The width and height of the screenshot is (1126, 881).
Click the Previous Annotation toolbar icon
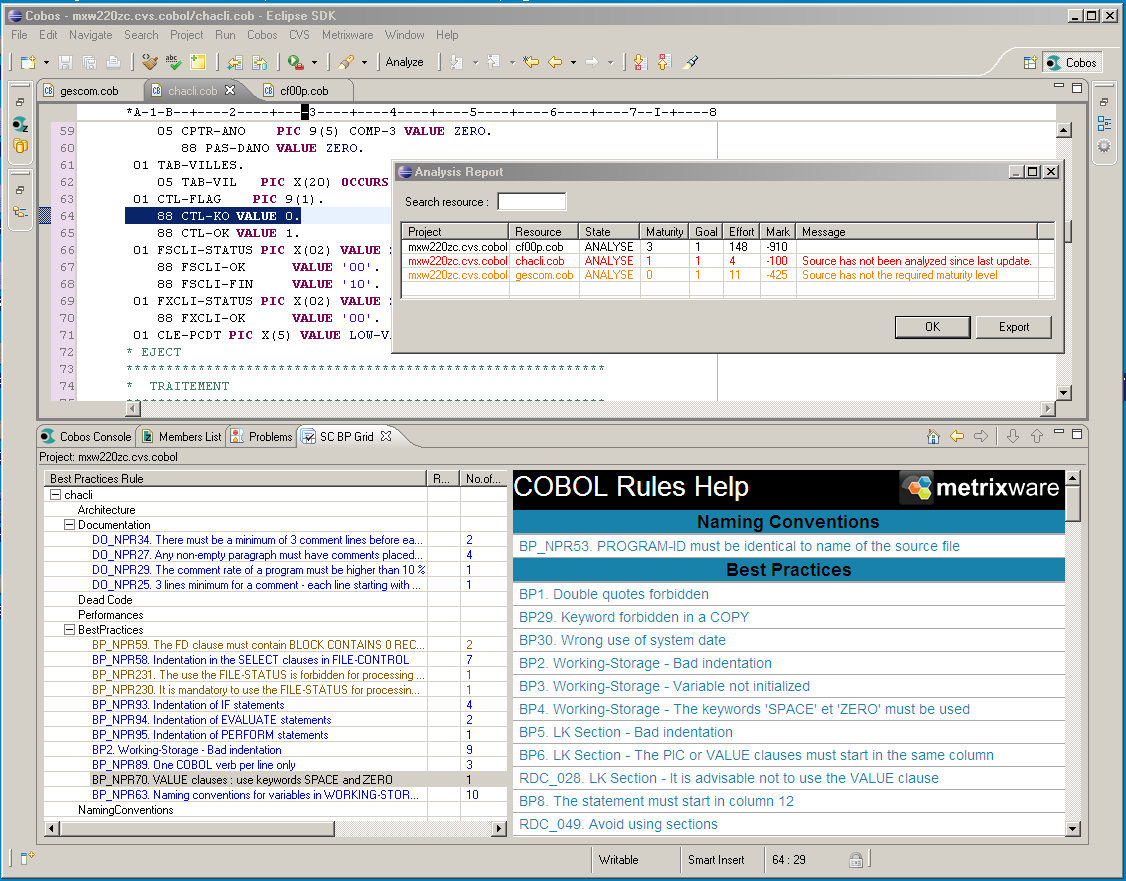(x=664, y=62)
